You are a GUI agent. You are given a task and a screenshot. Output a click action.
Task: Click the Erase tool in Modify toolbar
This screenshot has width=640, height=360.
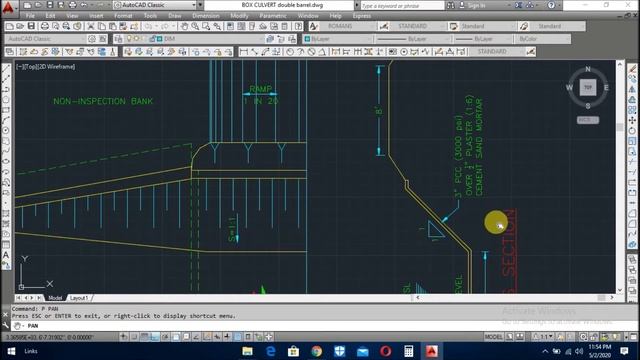[x=632, y=68]
